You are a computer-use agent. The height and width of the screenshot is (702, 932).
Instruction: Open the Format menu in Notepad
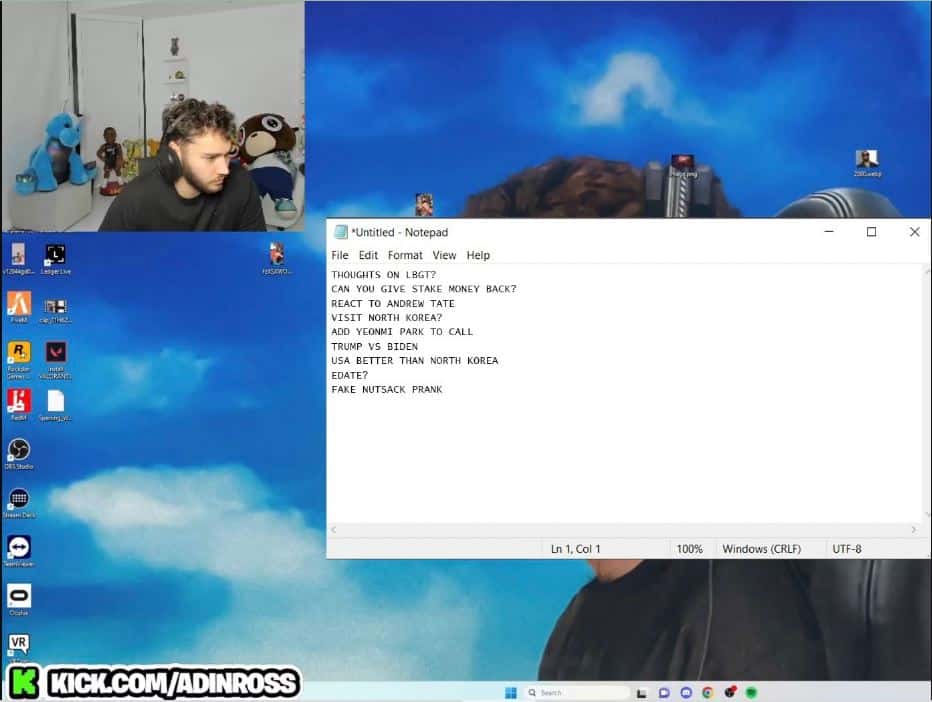pos(405,255)
